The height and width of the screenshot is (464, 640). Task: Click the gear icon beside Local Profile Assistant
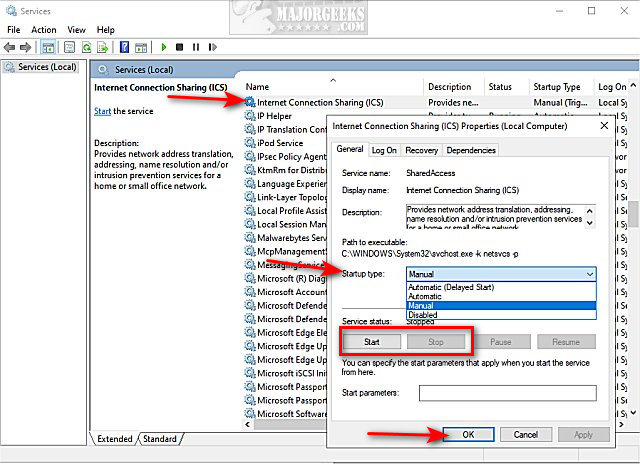click(250, 211)
